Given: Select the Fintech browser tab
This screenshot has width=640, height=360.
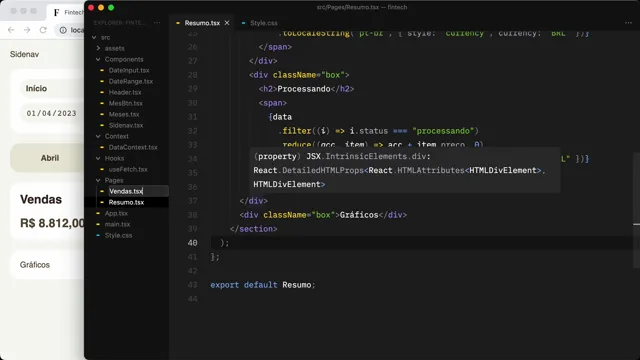Looking at the screenshot, I should pos(67,12).
